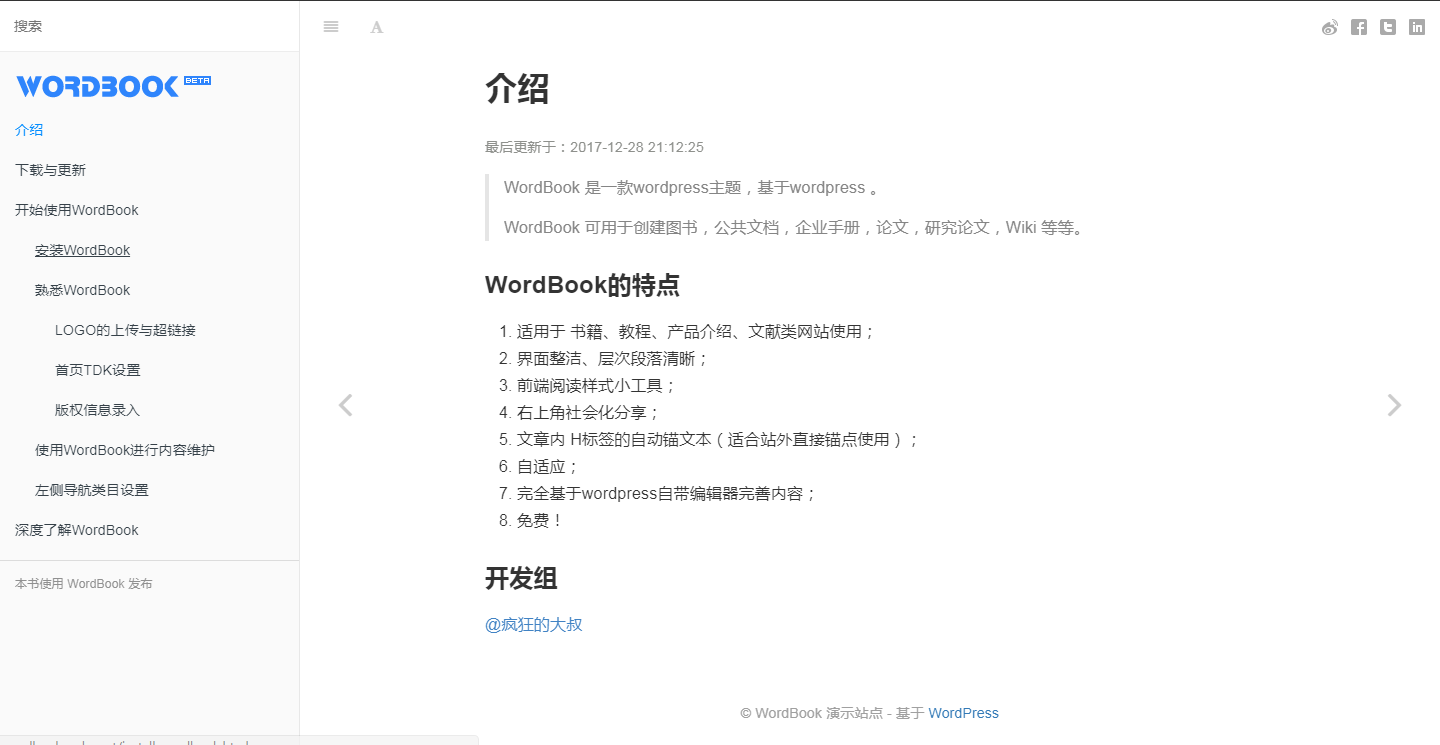
Task: Share the page on Twitter
Action: [1388, 28]
